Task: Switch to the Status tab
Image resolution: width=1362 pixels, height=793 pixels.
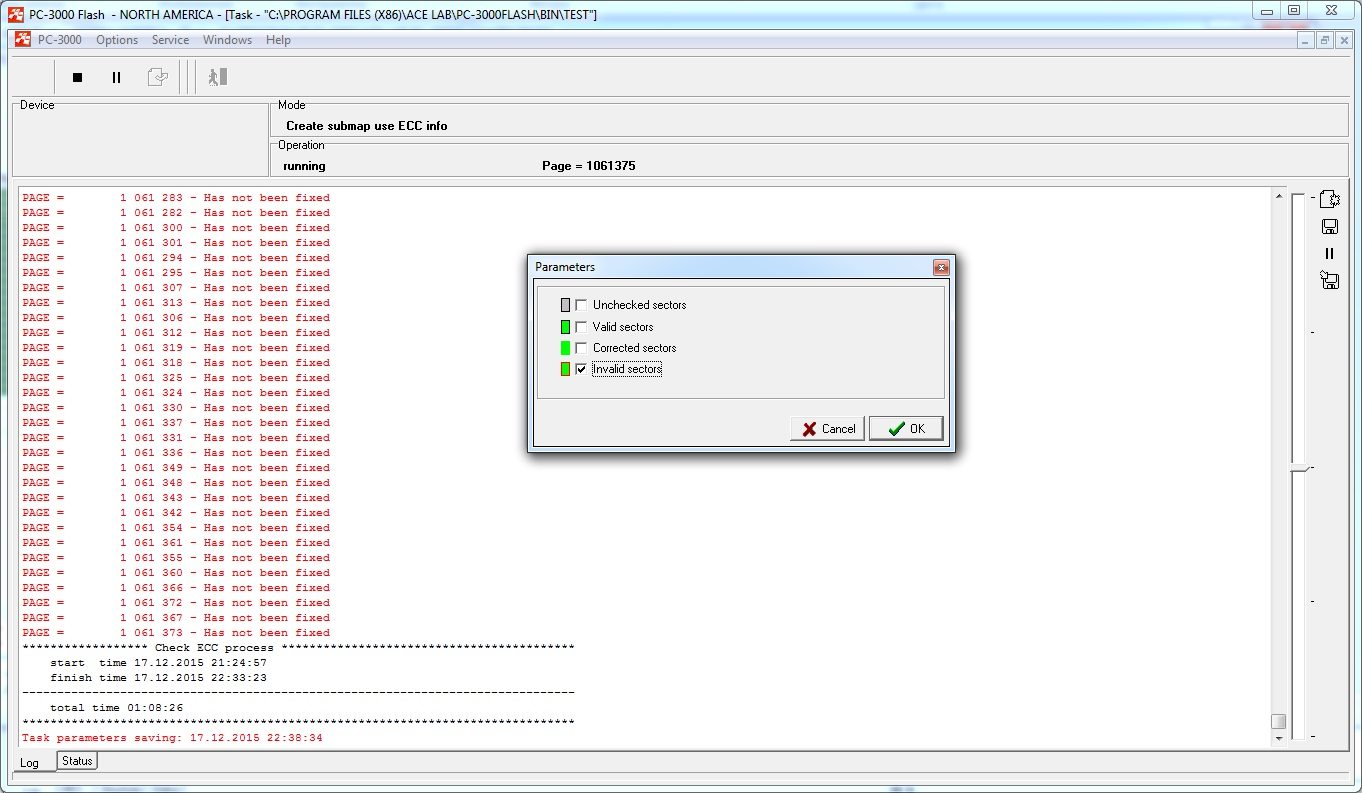Action: [77, 761]
